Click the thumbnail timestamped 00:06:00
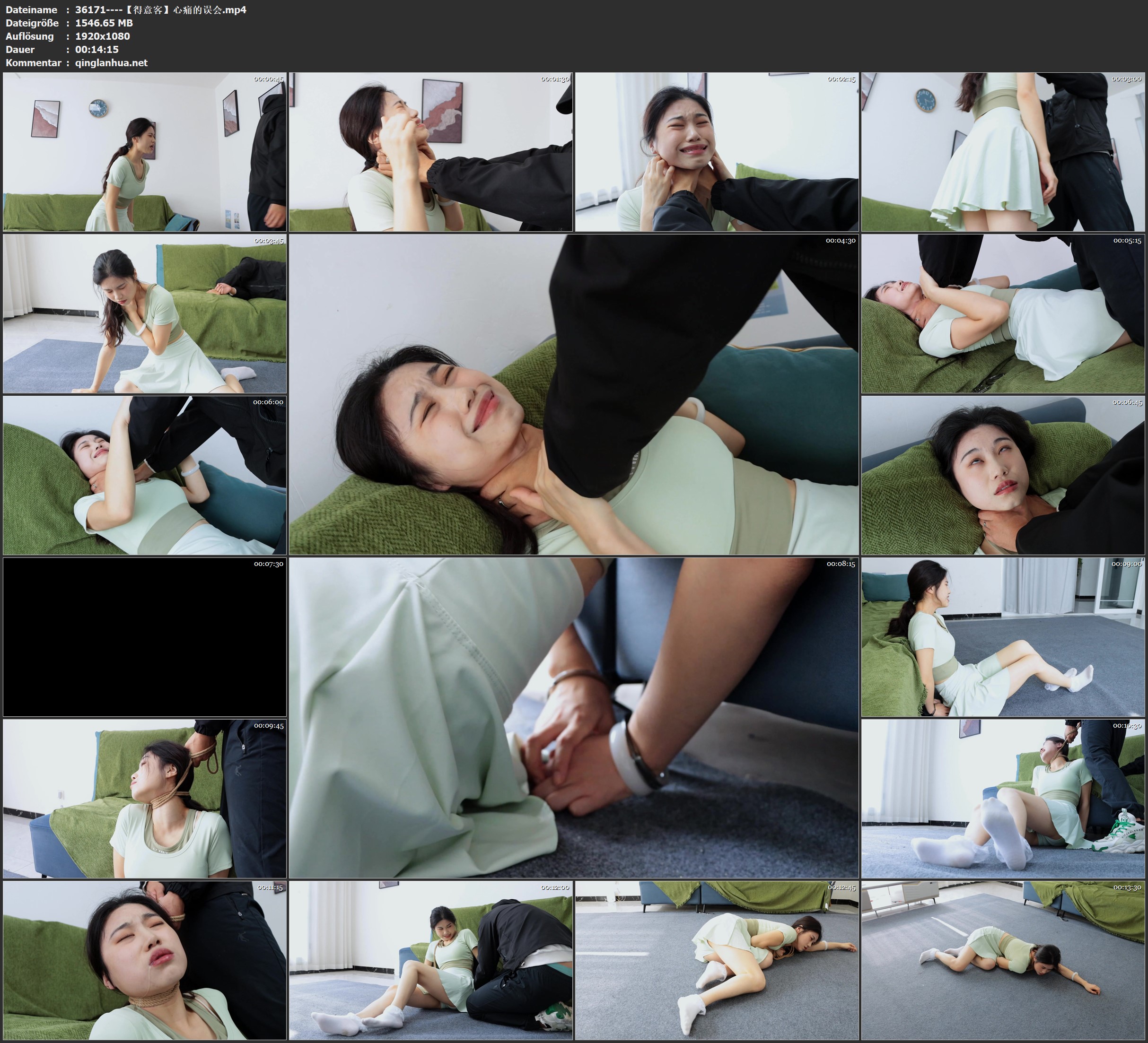The height and width of the screenshot is (1043, 1148). coord(145,475)
